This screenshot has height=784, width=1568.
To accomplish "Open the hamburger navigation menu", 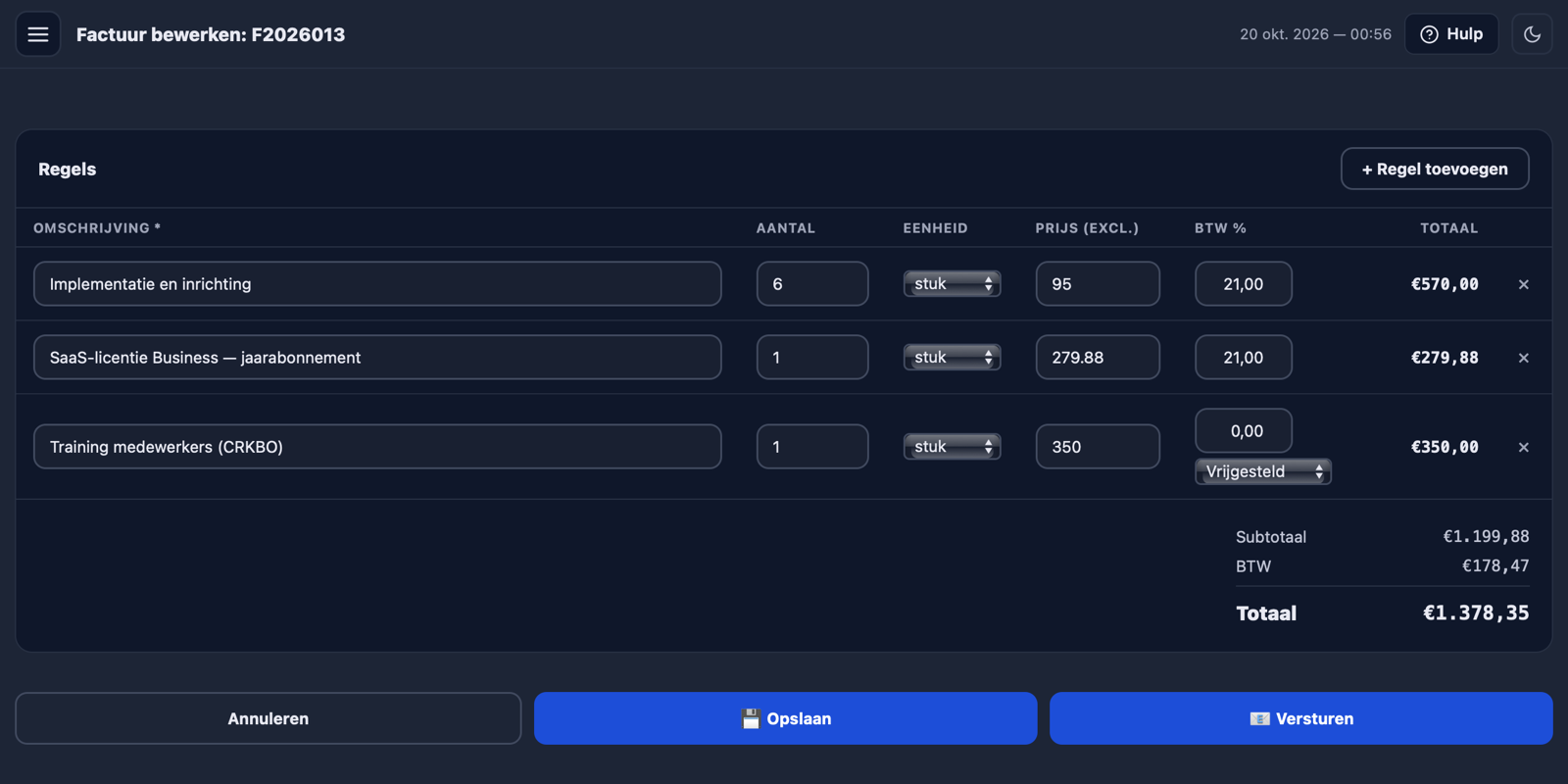I will [38, 34].
